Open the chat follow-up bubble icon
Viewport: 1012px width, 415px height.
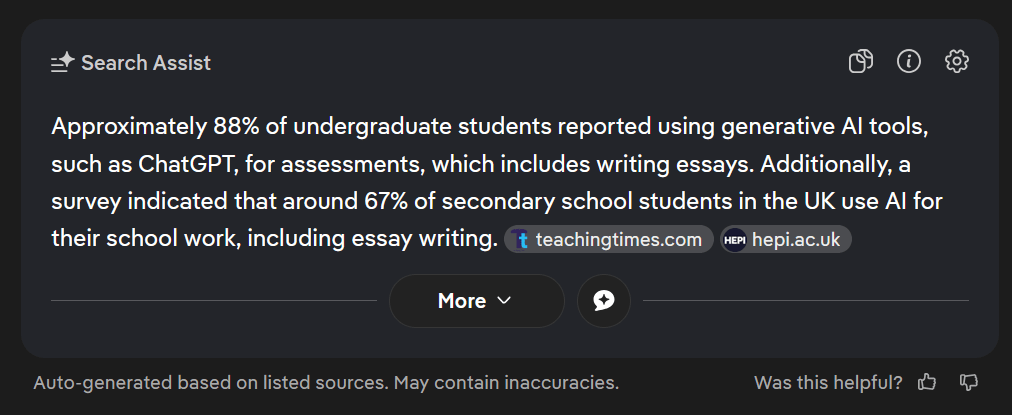(x=604, y=301)
